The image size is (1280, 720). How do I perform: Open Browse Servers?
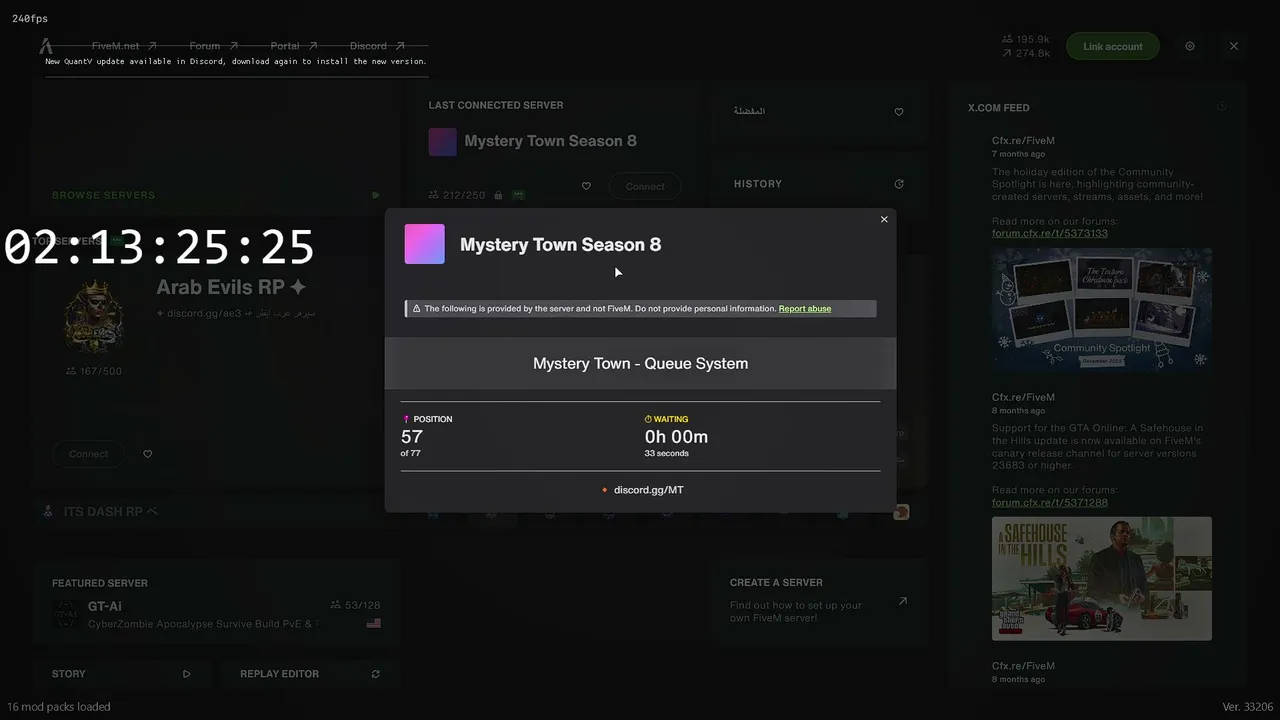click(104, 195)
